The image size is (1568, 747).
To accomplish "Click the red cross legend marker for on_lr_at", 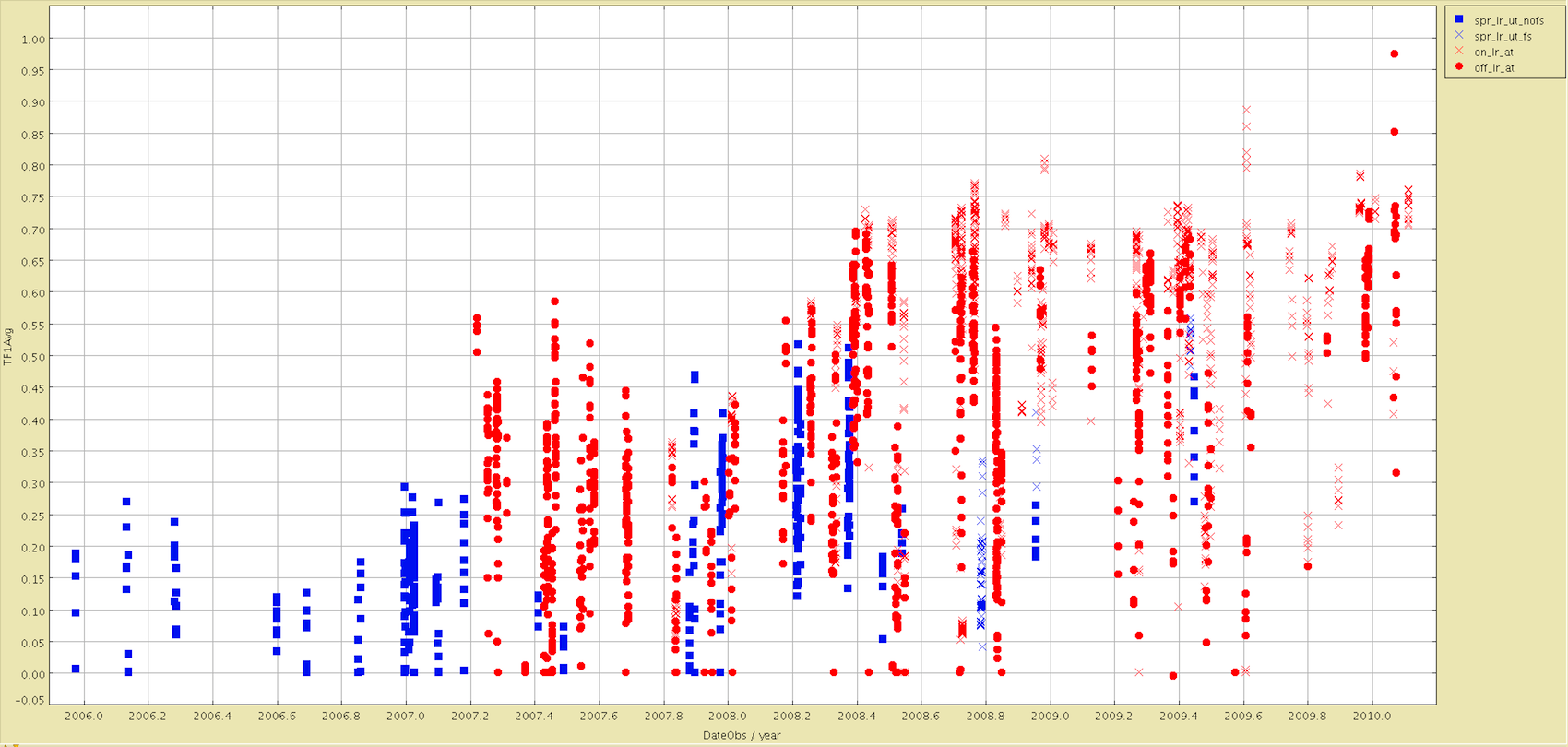I will coord(1459,51).
